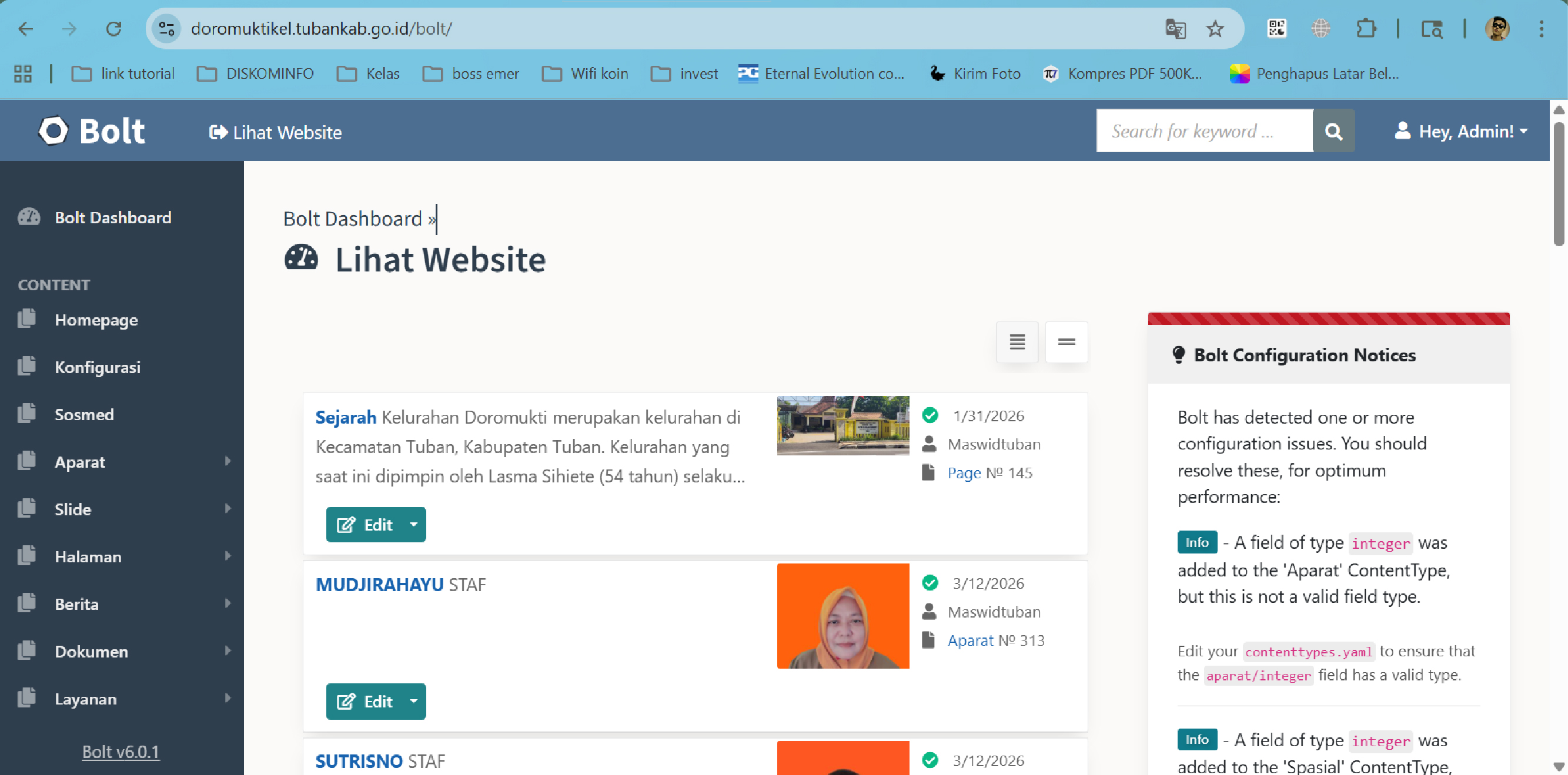Click the translate page icon
The image size is (1568, 775).
[x=1175, y=29]
